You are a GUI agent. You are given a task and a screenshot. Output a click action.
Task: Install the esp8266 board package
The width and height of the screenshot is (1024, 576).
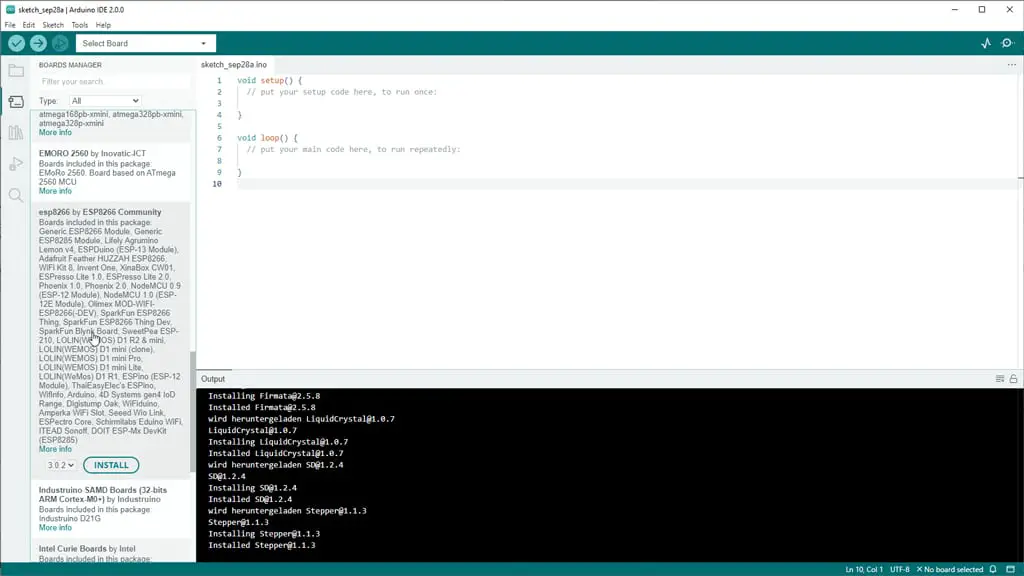(111, 465)
